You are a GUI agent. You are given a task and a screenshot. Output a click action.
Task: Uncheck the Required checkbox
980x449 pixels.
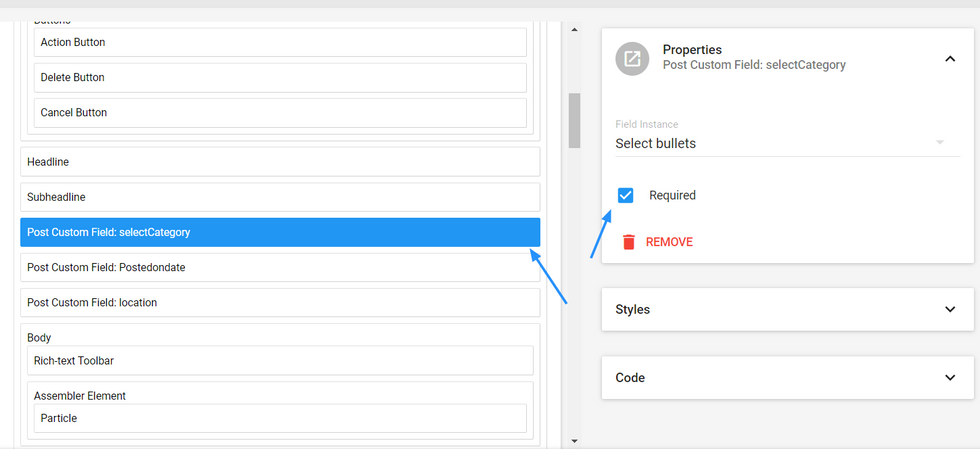(626, 196)
